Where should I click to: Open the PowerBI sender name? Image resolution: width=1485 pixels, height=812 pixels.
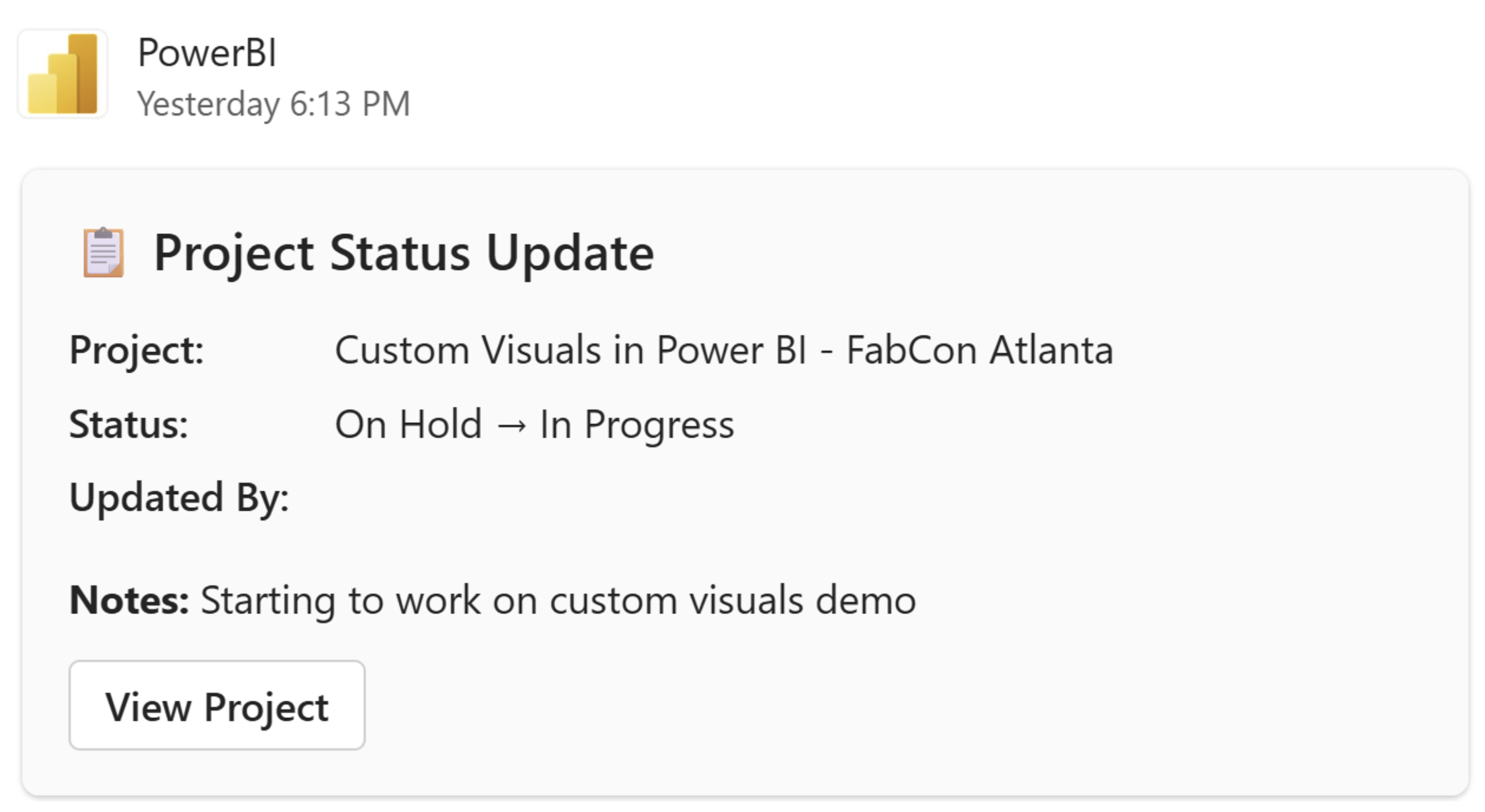click(x=207, y=53)
